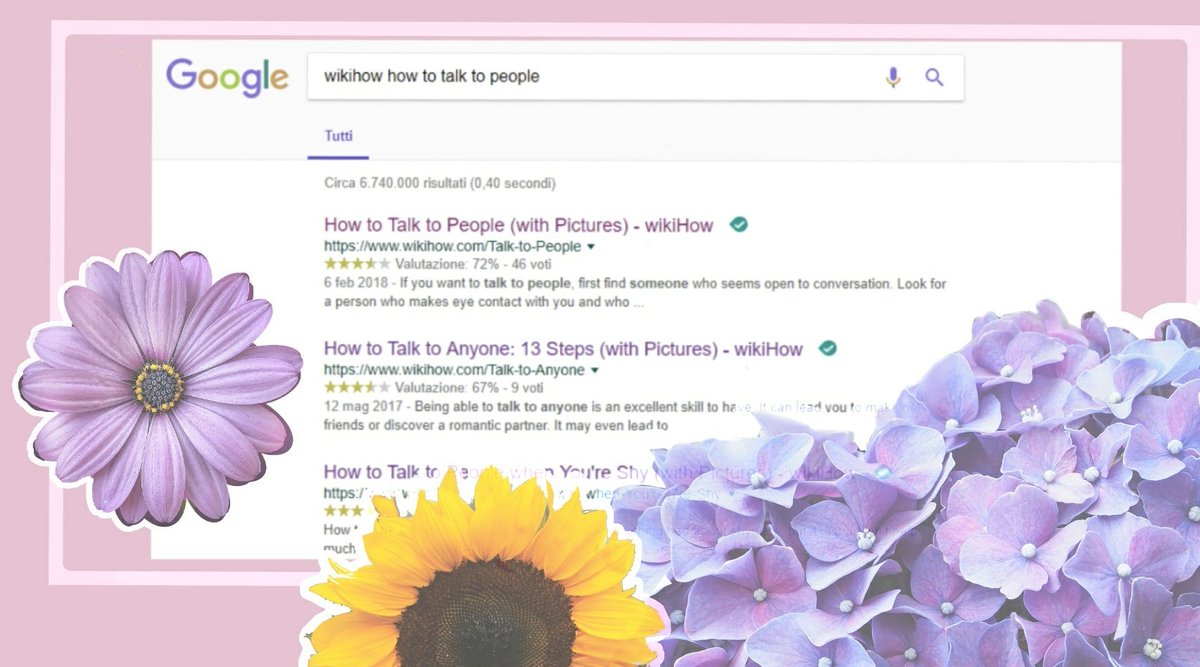Viewport: 1200px width, 667px height.
Task: Click the https://www.wikihow.com/Talk-to-People URL
Action: pos(452,246)
